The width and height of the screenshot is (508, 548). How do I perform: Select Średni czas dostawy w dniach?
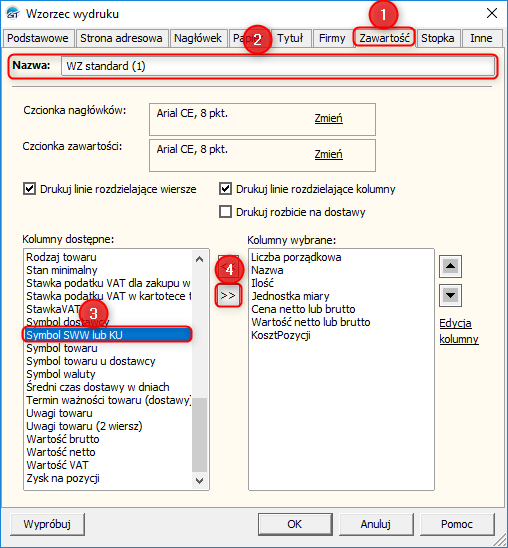[108, 387]
